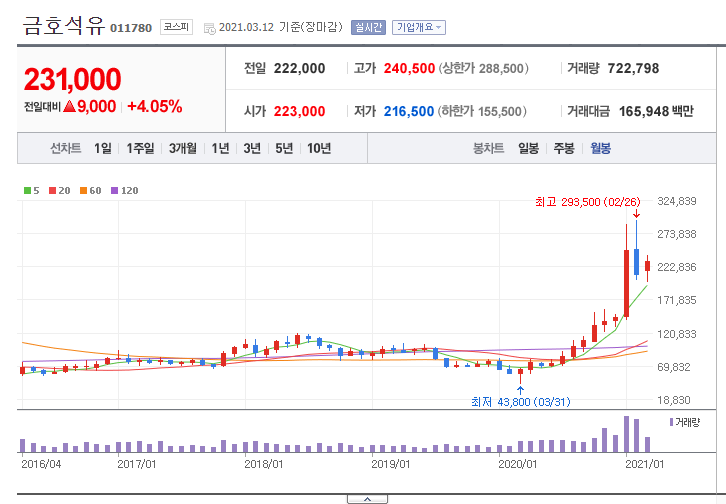The height and width of the screenshot is (504, 726).
Task: Click the 273,838 price axis label
Action: click(677, 234)
